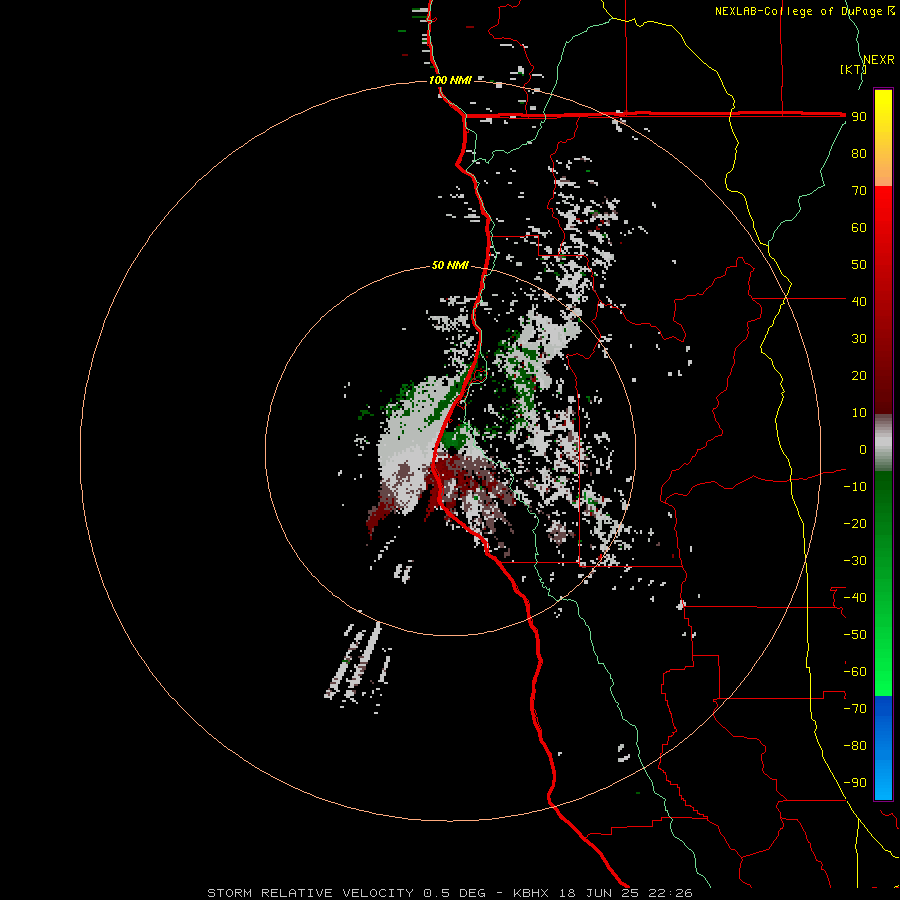
Task: Click the -40 value on the velocity scale
Action: (x=855, y=598)
